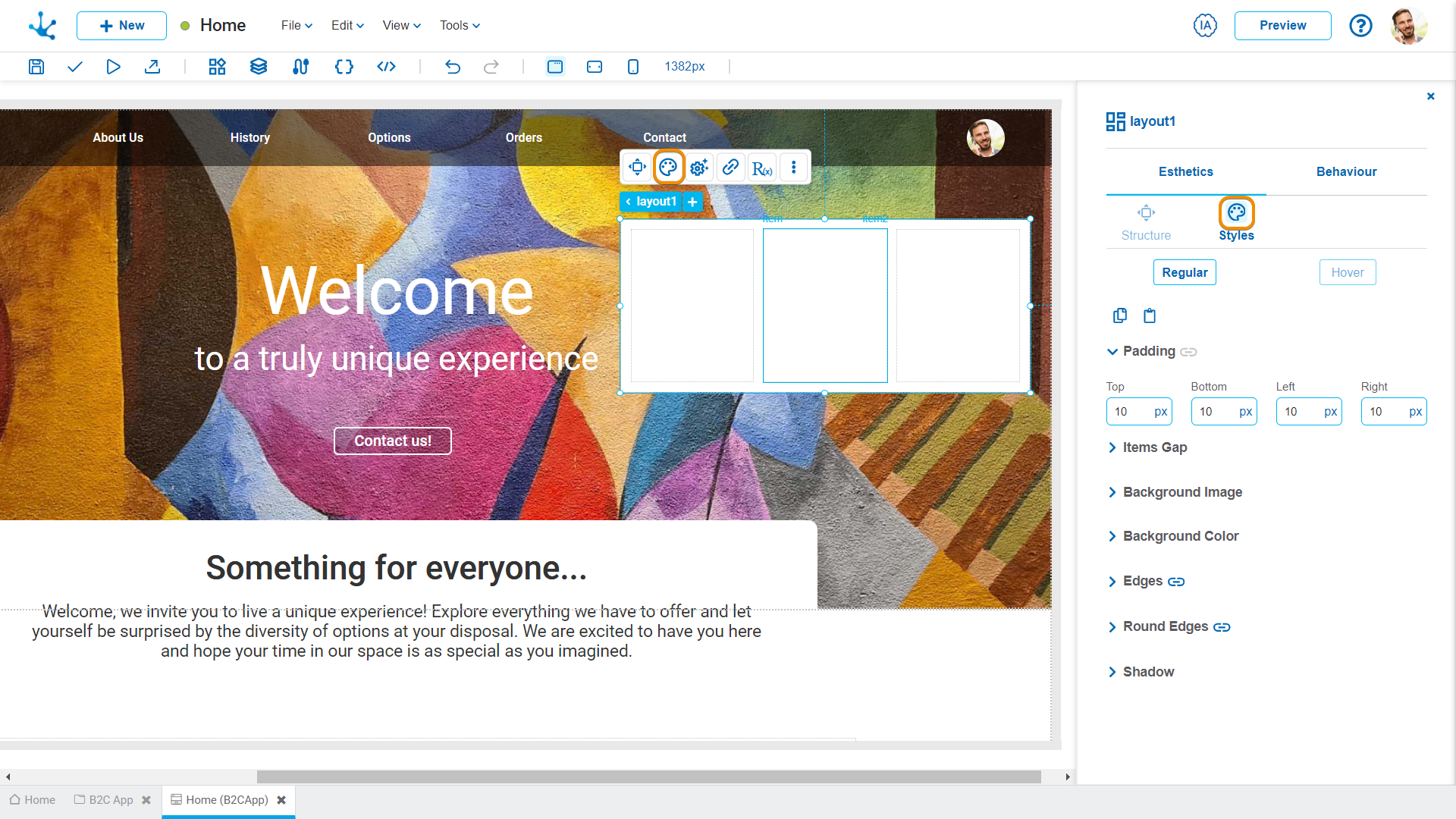Switch to the Esthetics tab
Screen dimensions: 1456x819
point(1185,171)
